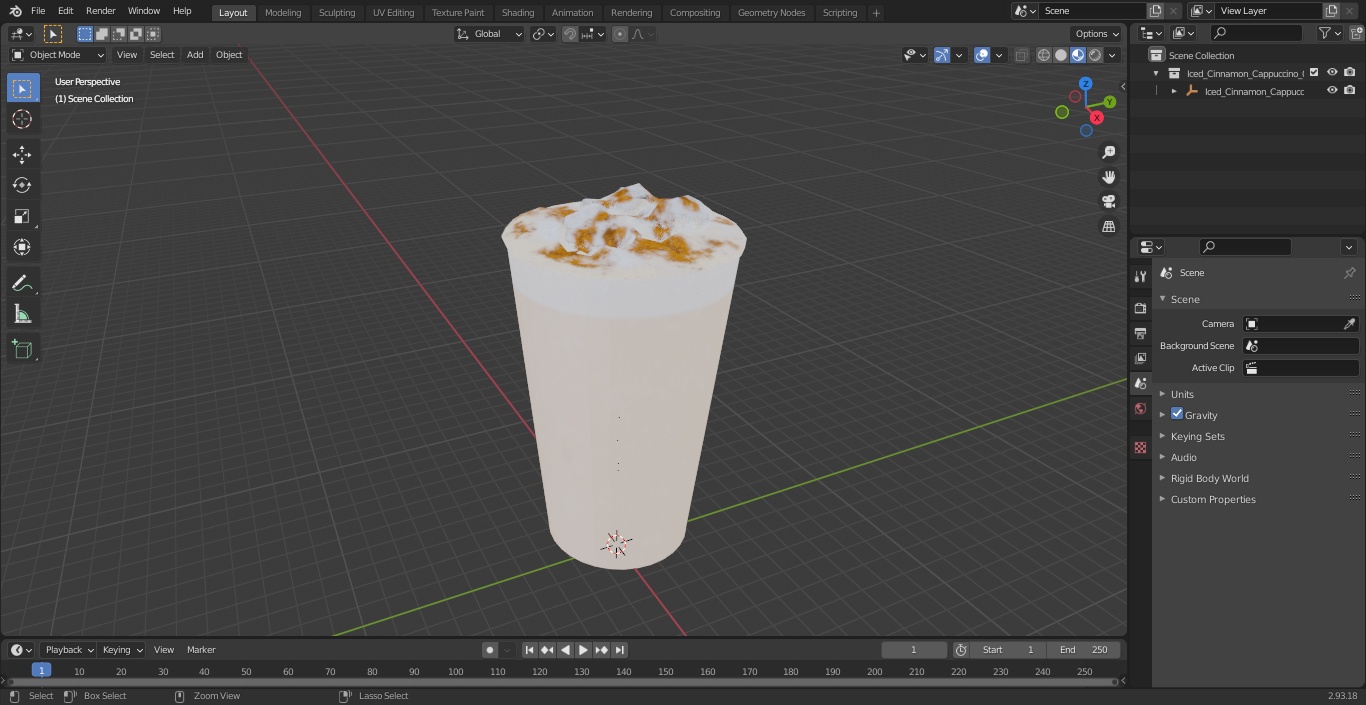The height and width of the screenshot is (705, 1366).
Task: Switch to solid viewport shading
Action: (x=1061, y=55)
